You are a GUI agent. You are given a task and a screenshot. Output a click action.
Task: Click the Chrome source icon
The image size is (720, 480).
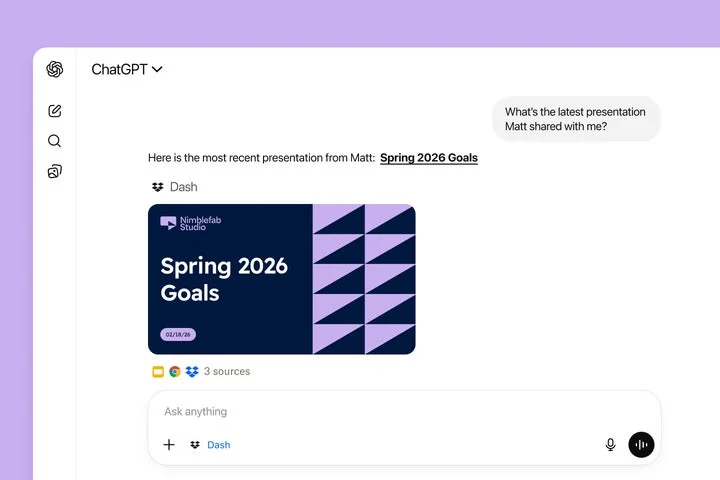(174, 372)
